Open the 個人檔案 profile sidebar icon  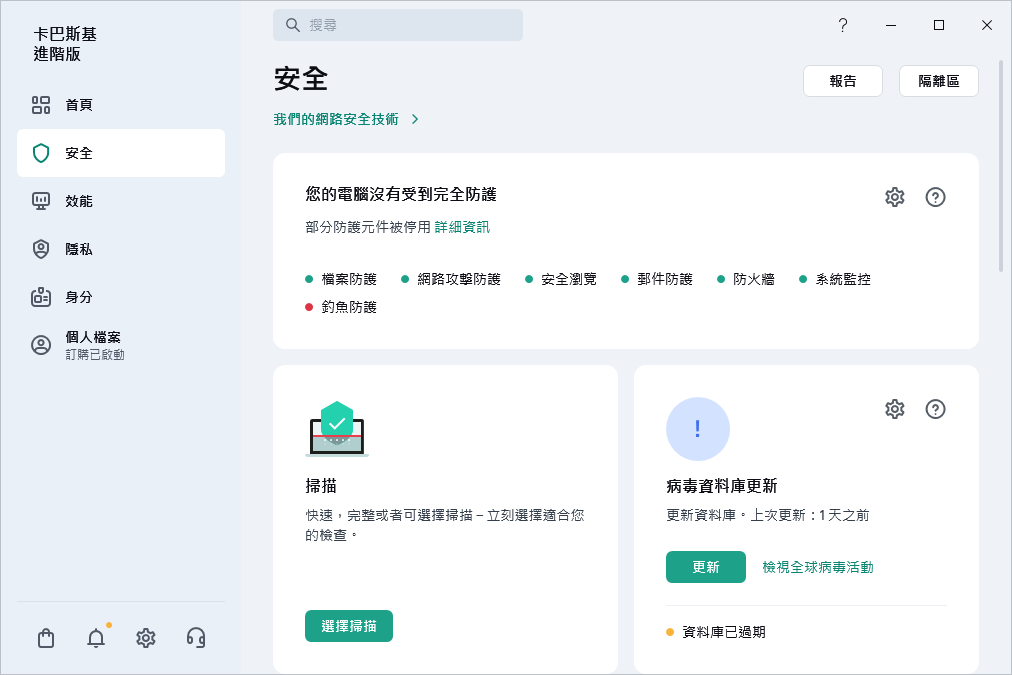pyautogui.click(x=40, y=344)
